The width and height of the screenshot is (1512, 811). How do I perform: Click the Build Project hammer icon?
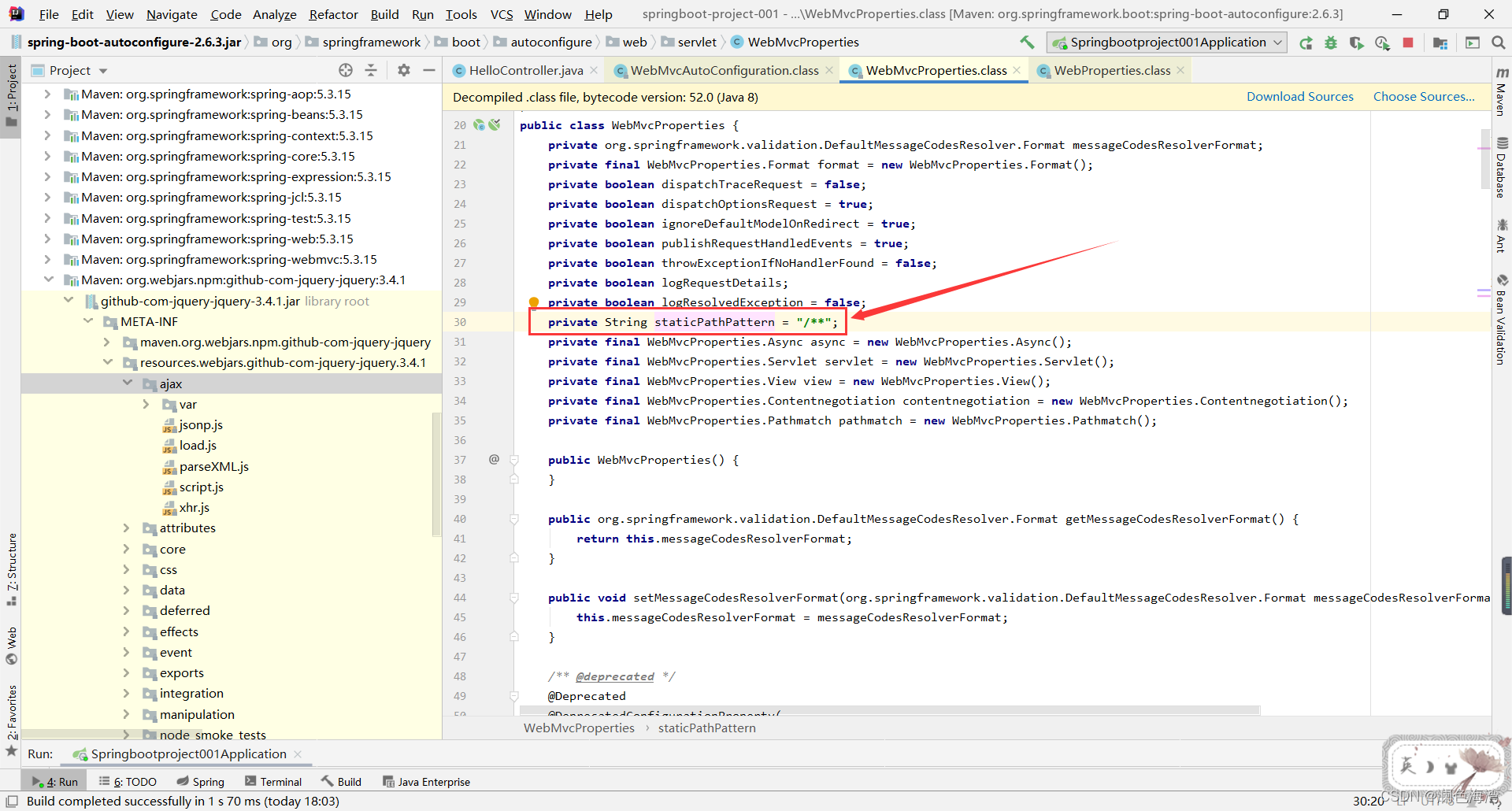(1027, 42)
